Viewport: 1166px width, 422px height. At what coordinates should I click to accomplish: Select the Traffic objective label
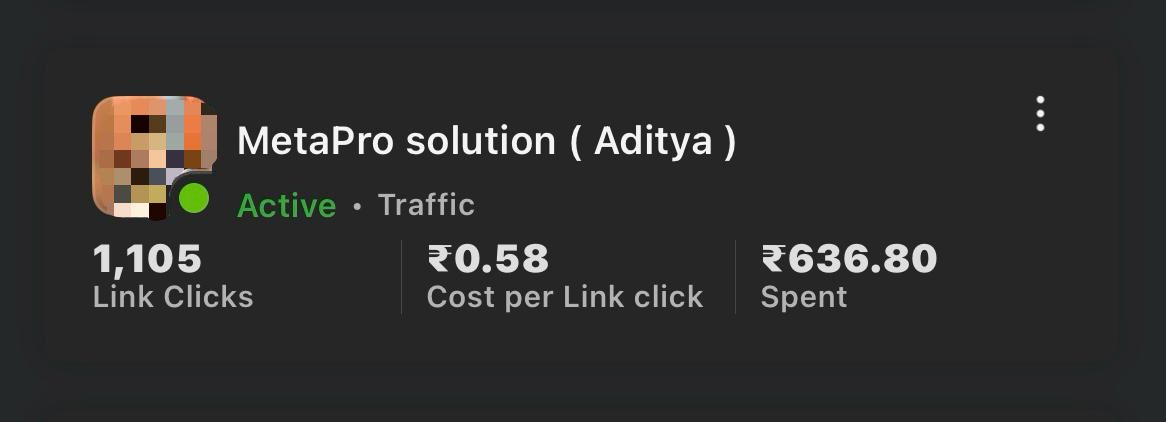pyautogui.click(x=426, y=204)
